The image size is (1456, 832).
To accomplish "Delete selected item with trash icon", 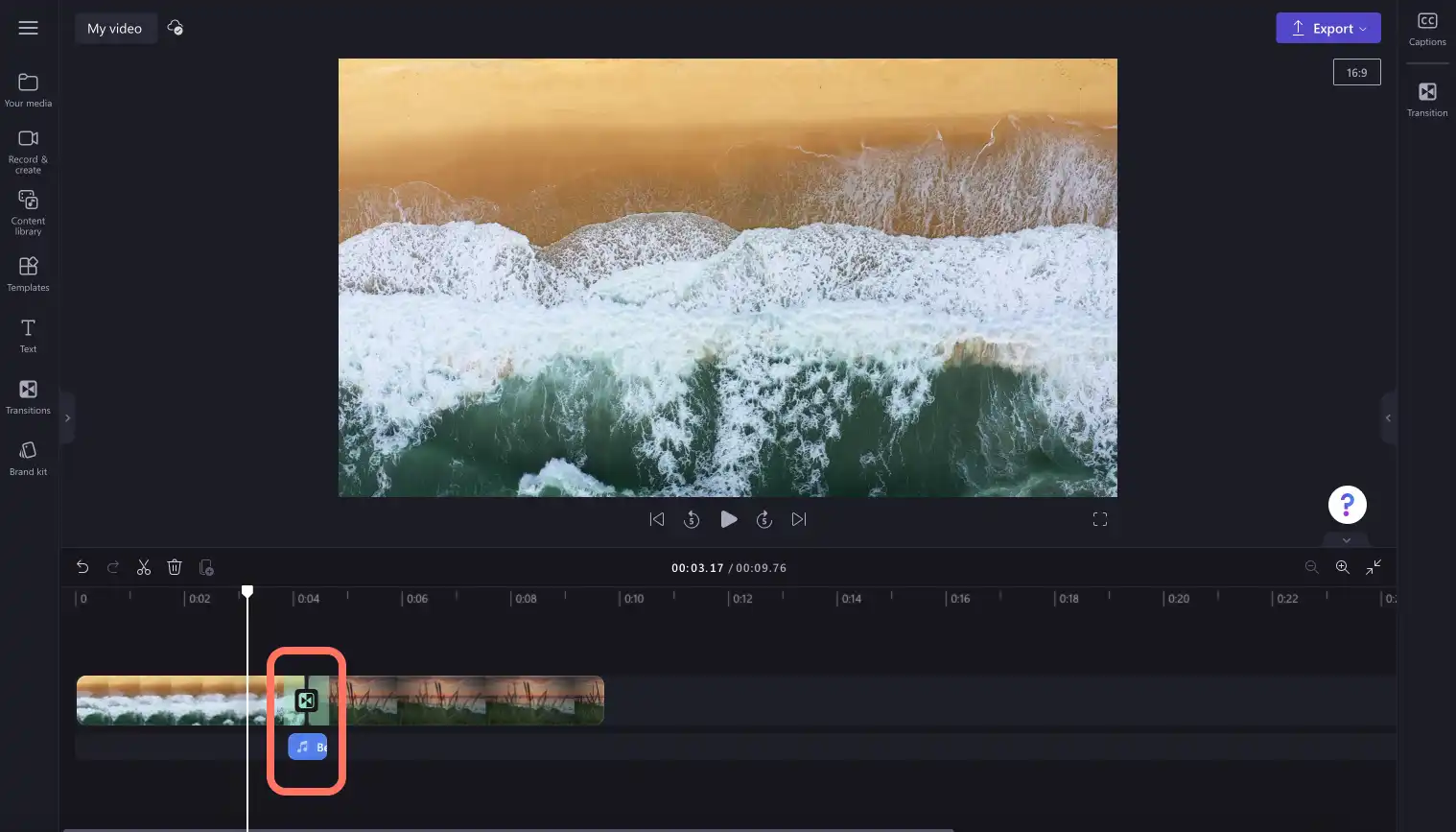I will [x=175, y=567].
